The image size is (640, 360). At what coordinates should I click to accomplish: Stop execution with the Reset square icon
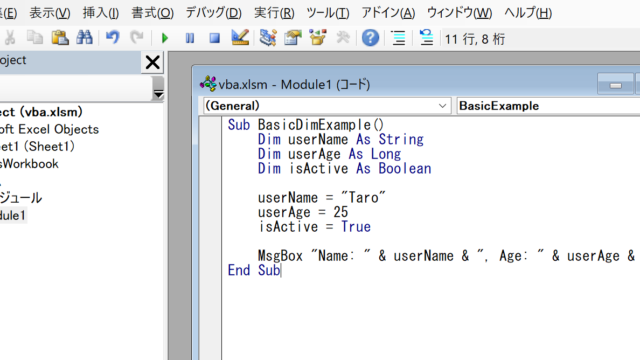click(x=215, y=38)
